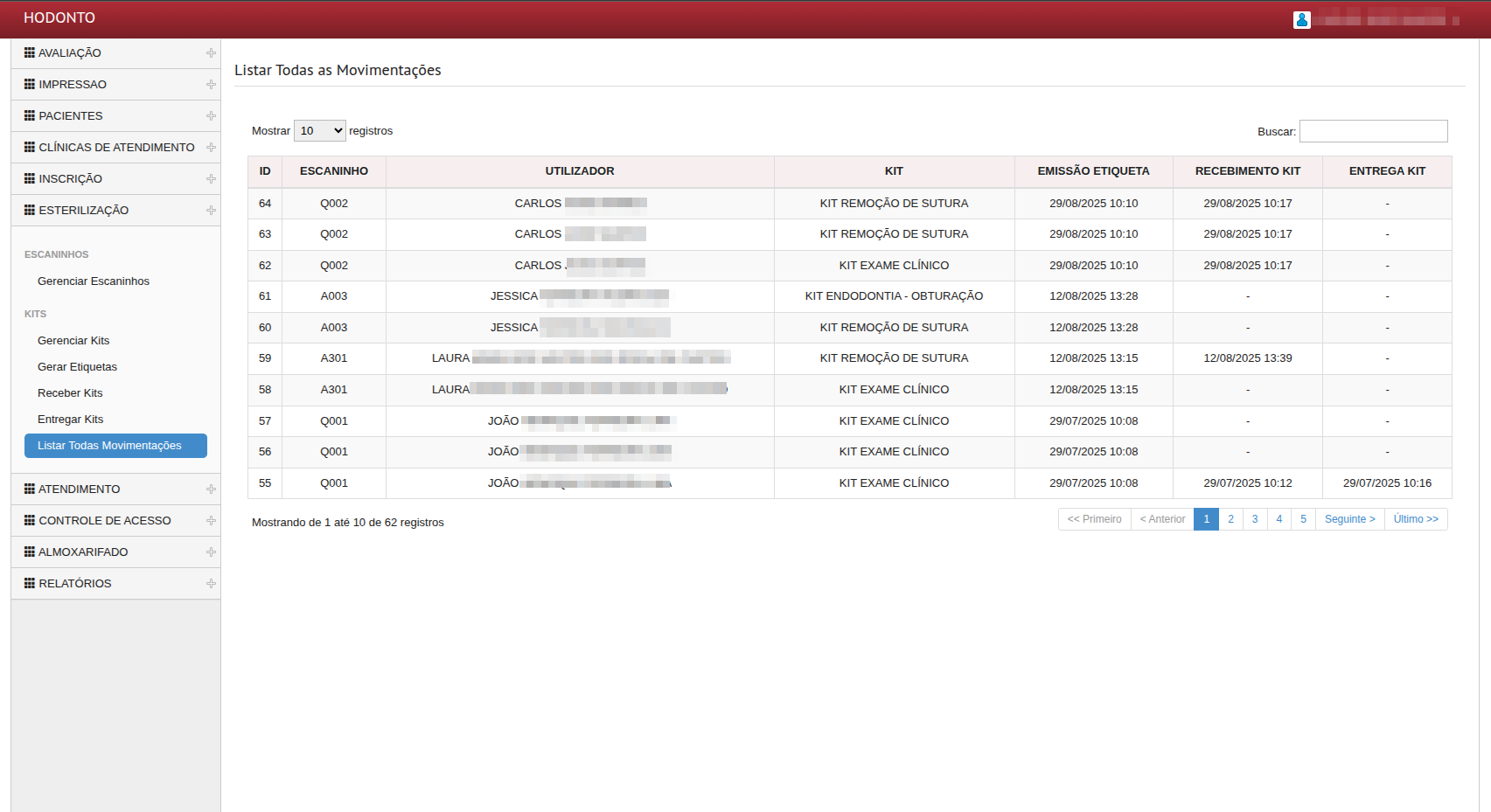
Task: Jump to page 3 of results
Action: 1254,519
